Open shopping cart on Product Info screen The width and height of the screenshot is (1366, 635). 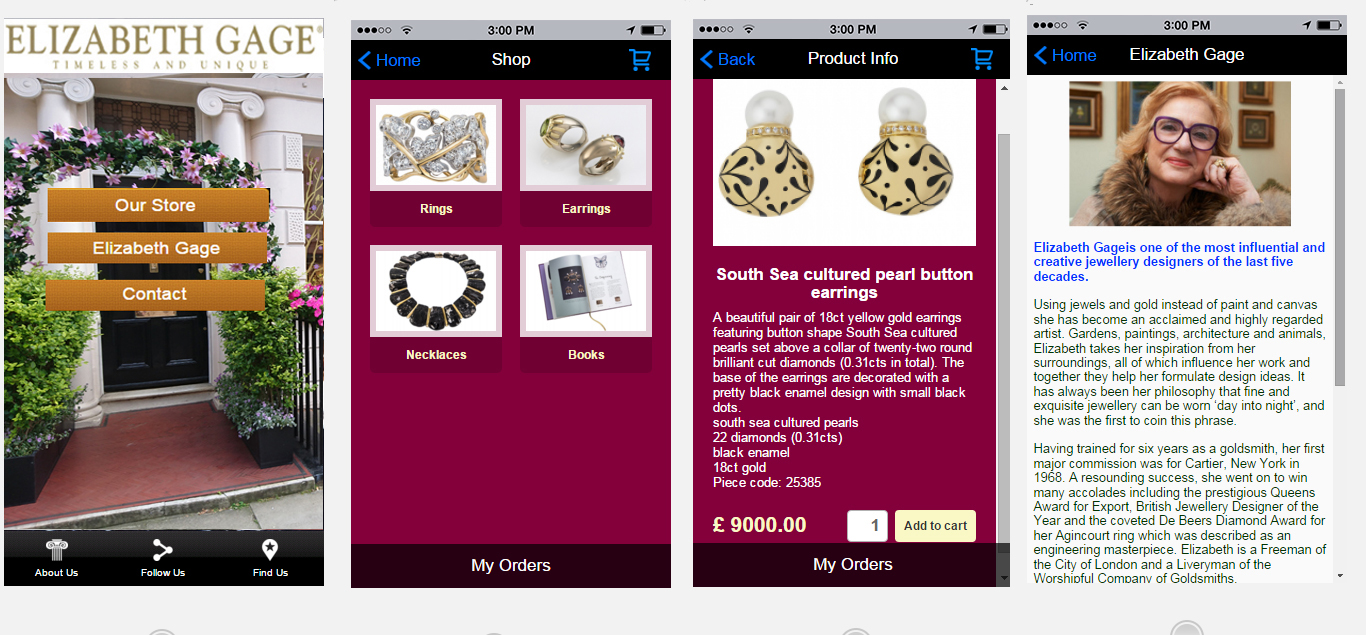[x=982, y=58]
